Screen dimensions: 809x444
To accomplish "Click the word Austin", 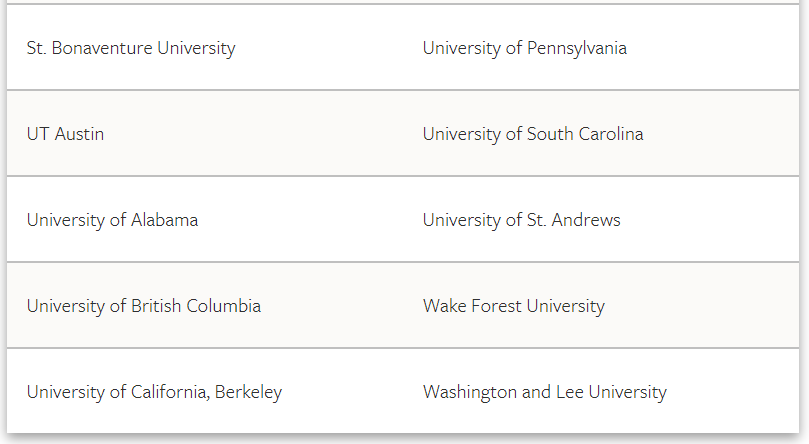I will click(79, 134).
